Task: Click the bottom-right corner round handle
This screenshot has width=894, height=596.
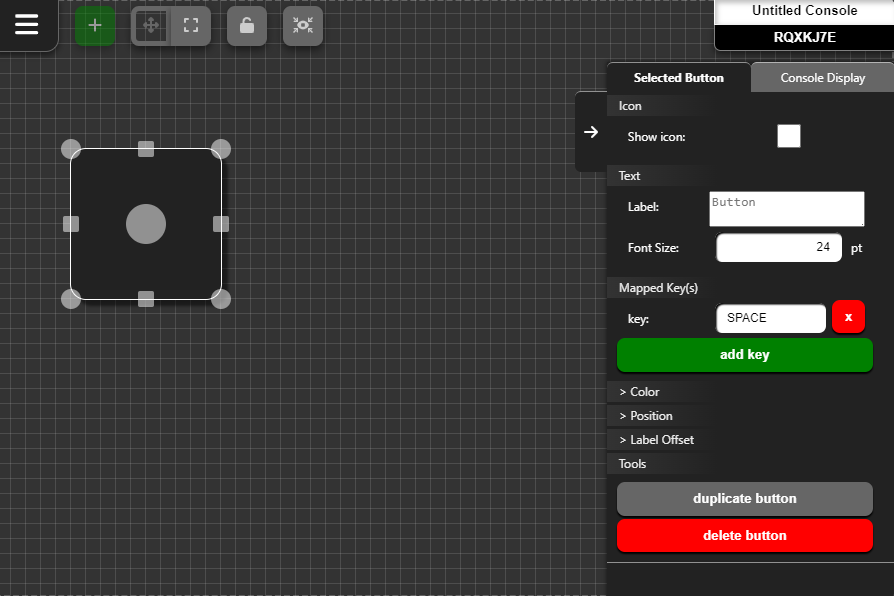Action: (221, 299)
